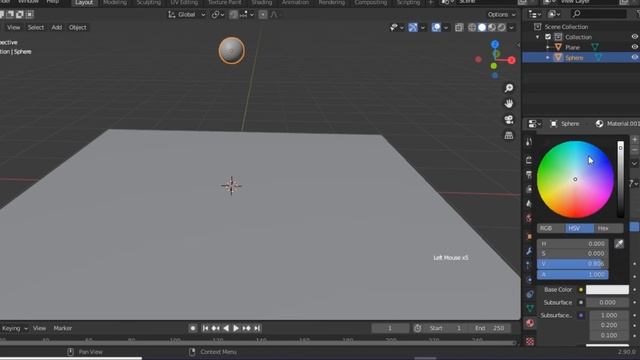This screenshot has width=640, height=360.
Task: Toggle viewport gizmos visibility
Action: pyautogui.click(x=413, y=27)
